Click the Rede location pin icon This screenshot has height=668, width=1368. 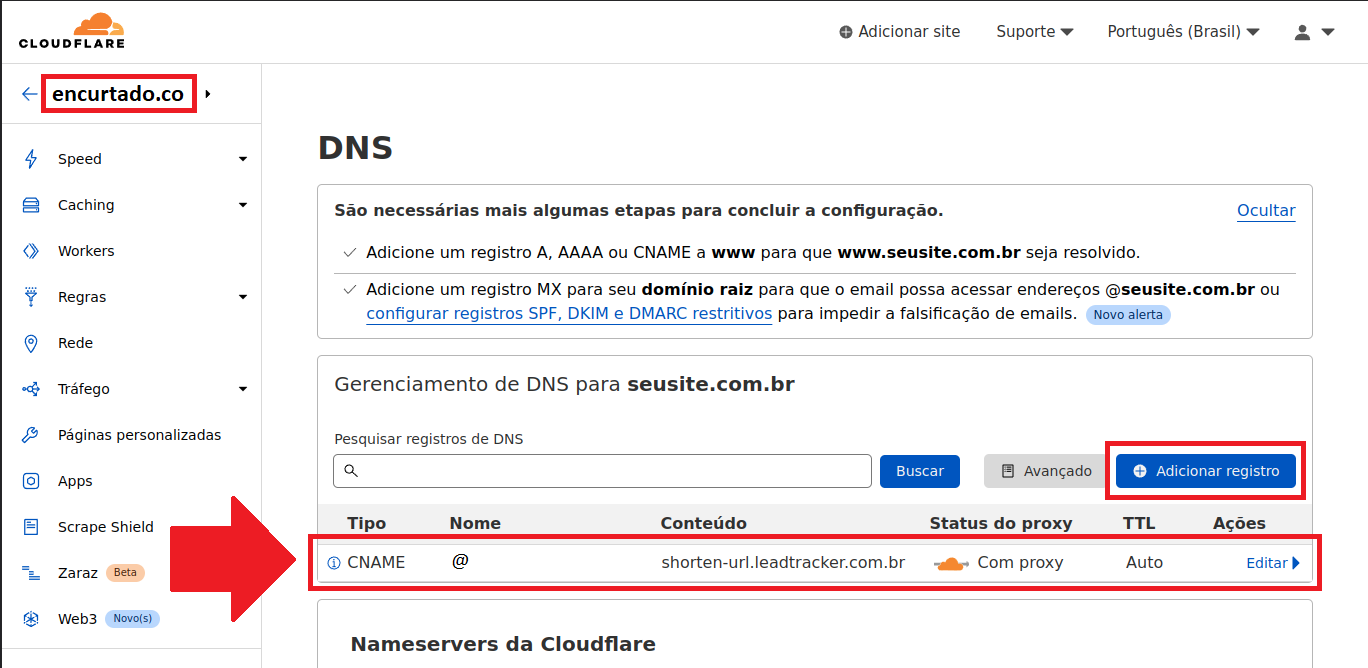point(31,343)
